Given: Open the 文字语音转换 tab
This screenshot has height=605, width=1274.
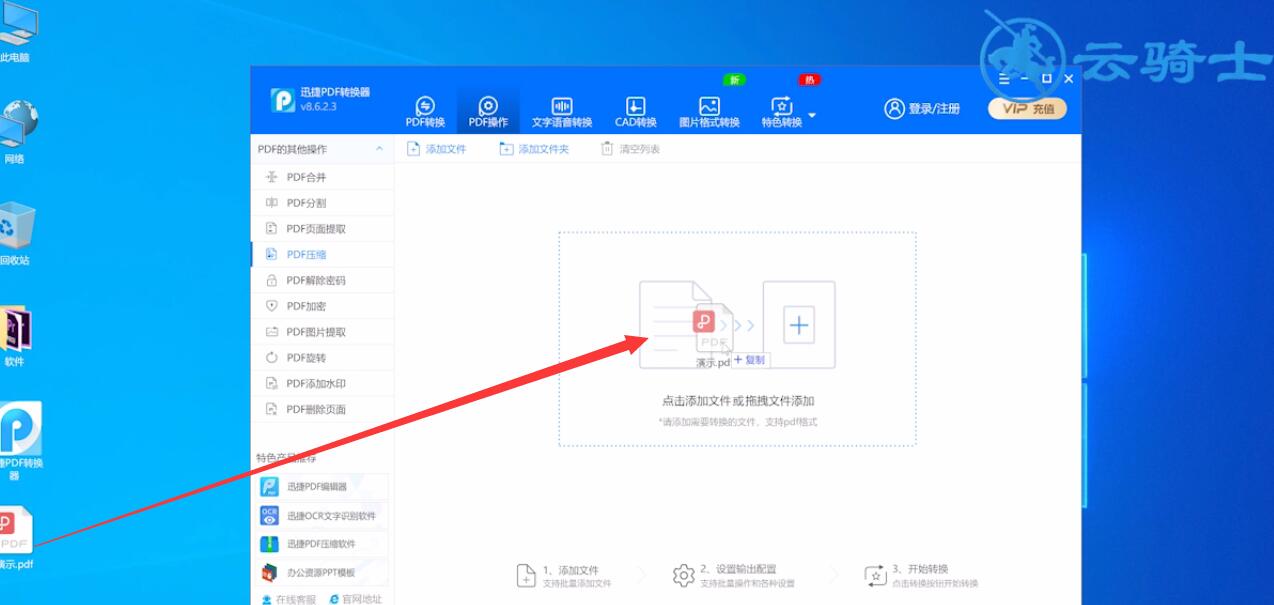Looking at the screenshot, I should 562,112.
